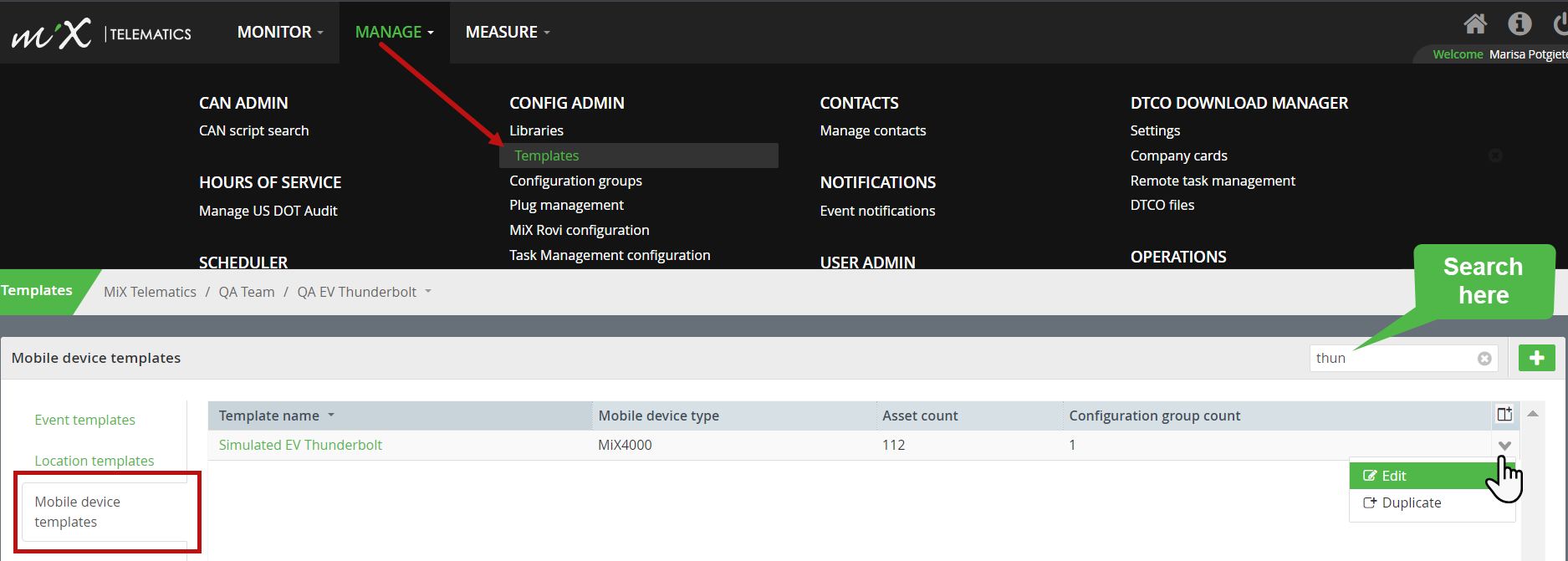1568x561 pixels.
Task: Expand the MONITOR menu
Action: (279, 33)
